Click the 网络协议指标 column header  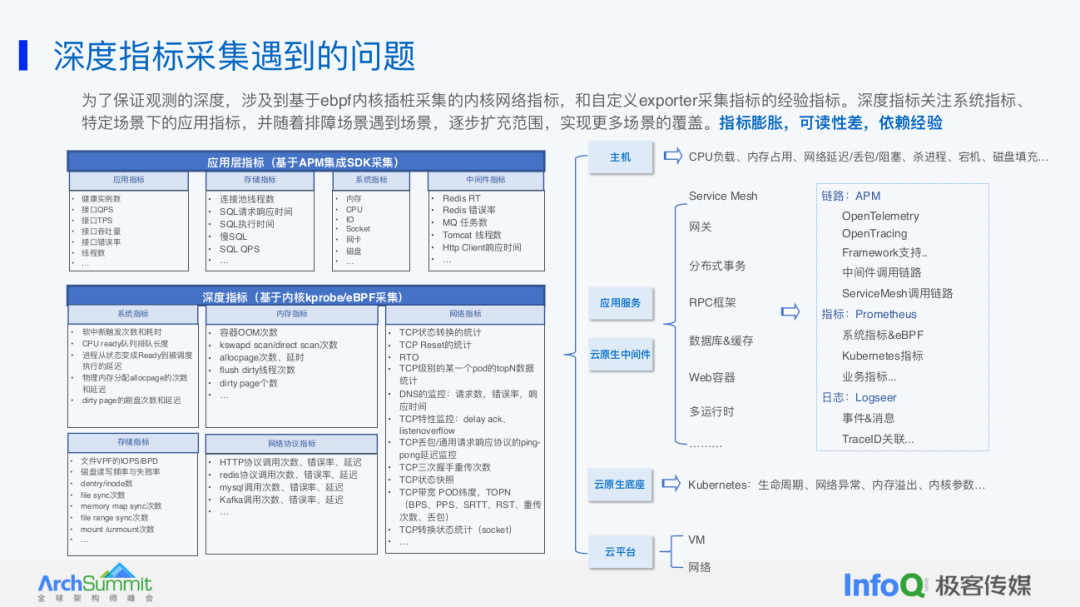(x=292, y=444)
